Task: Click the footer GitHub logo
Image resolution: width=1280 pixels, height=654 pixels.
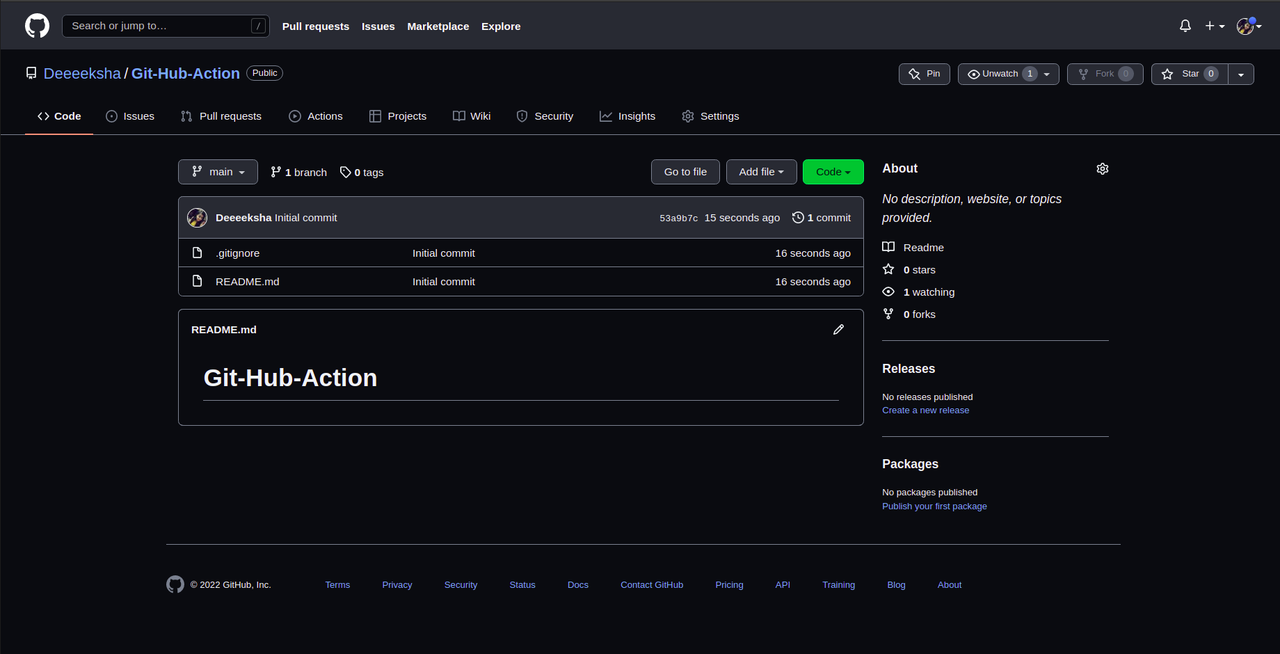Action: [175, 585]
